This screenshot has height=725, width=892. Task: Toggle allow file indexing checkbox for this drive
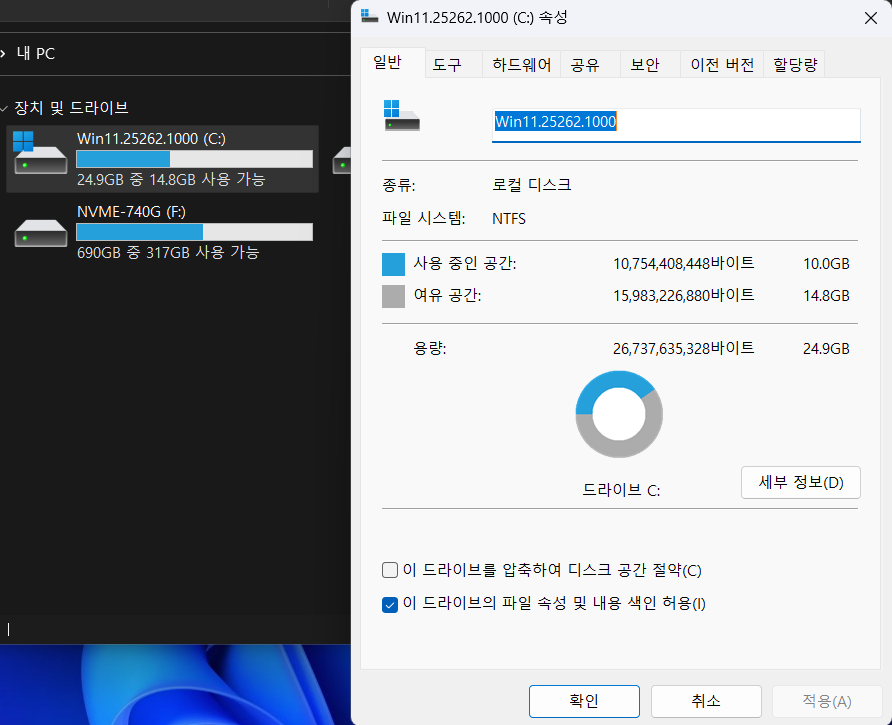tap(390, 604)
